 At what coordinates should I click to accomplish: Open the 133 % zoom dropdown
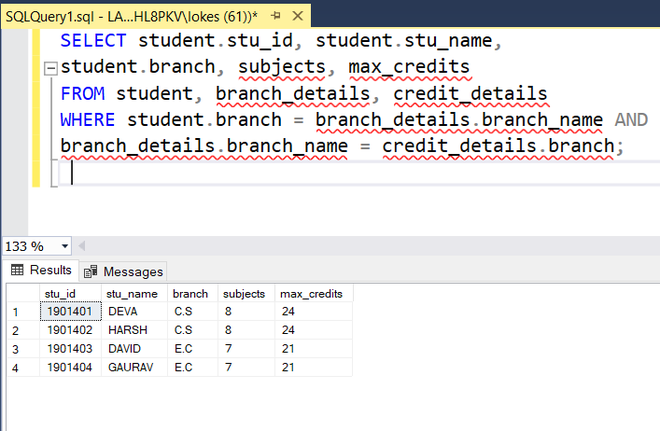(x=65, y=246)
